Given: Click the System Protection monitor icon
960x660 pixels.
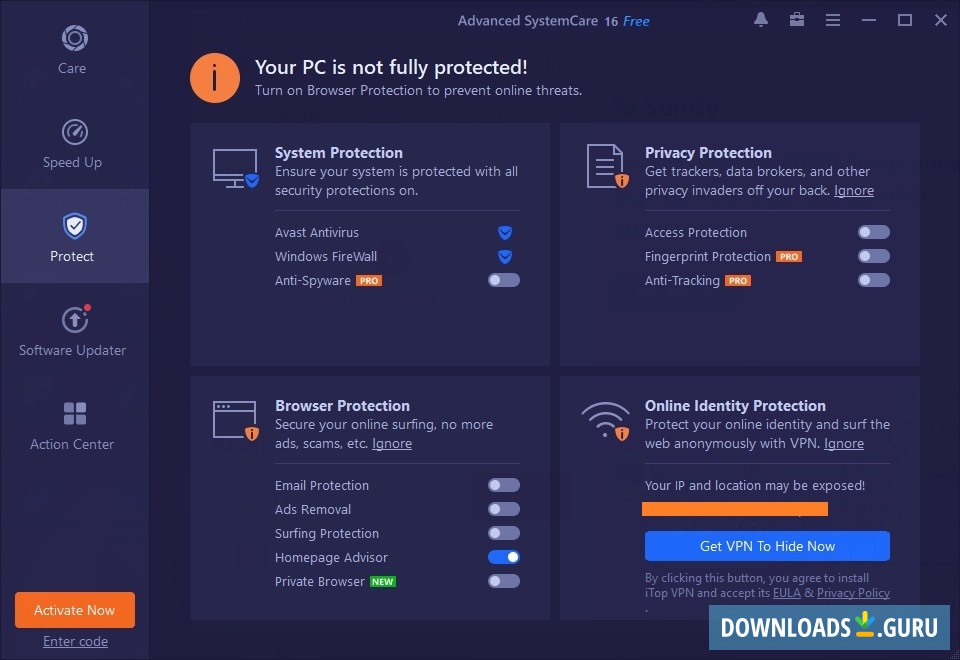Looking at the screenshot, I should 236,167.
